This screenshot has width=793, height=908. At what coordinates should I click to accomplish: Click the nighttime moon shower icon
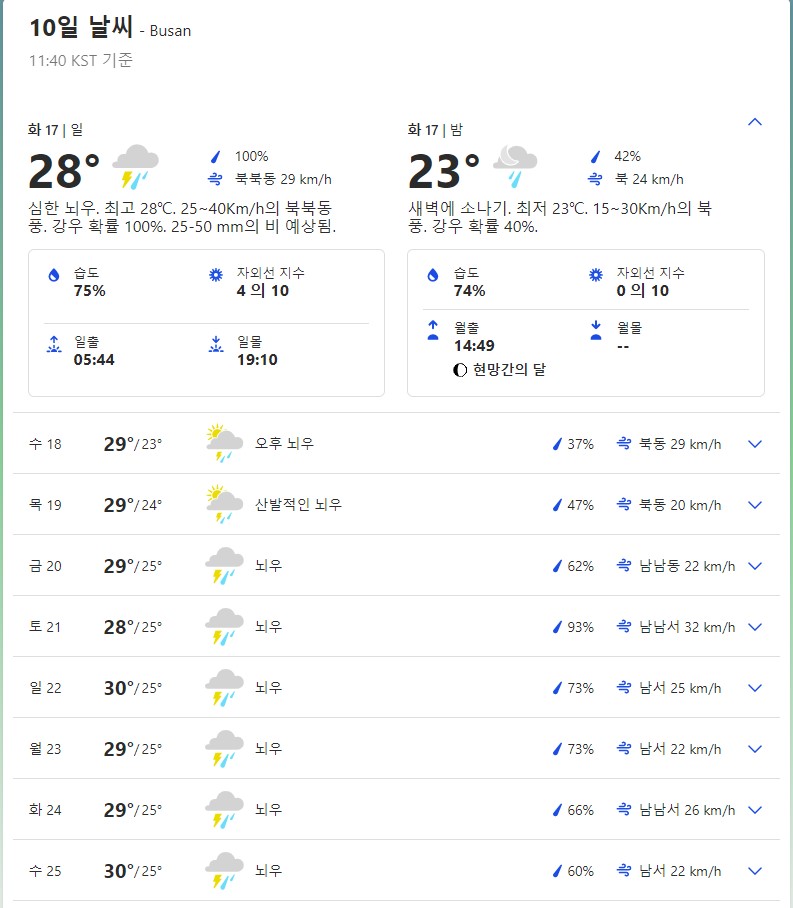click(x=515, y=167)
